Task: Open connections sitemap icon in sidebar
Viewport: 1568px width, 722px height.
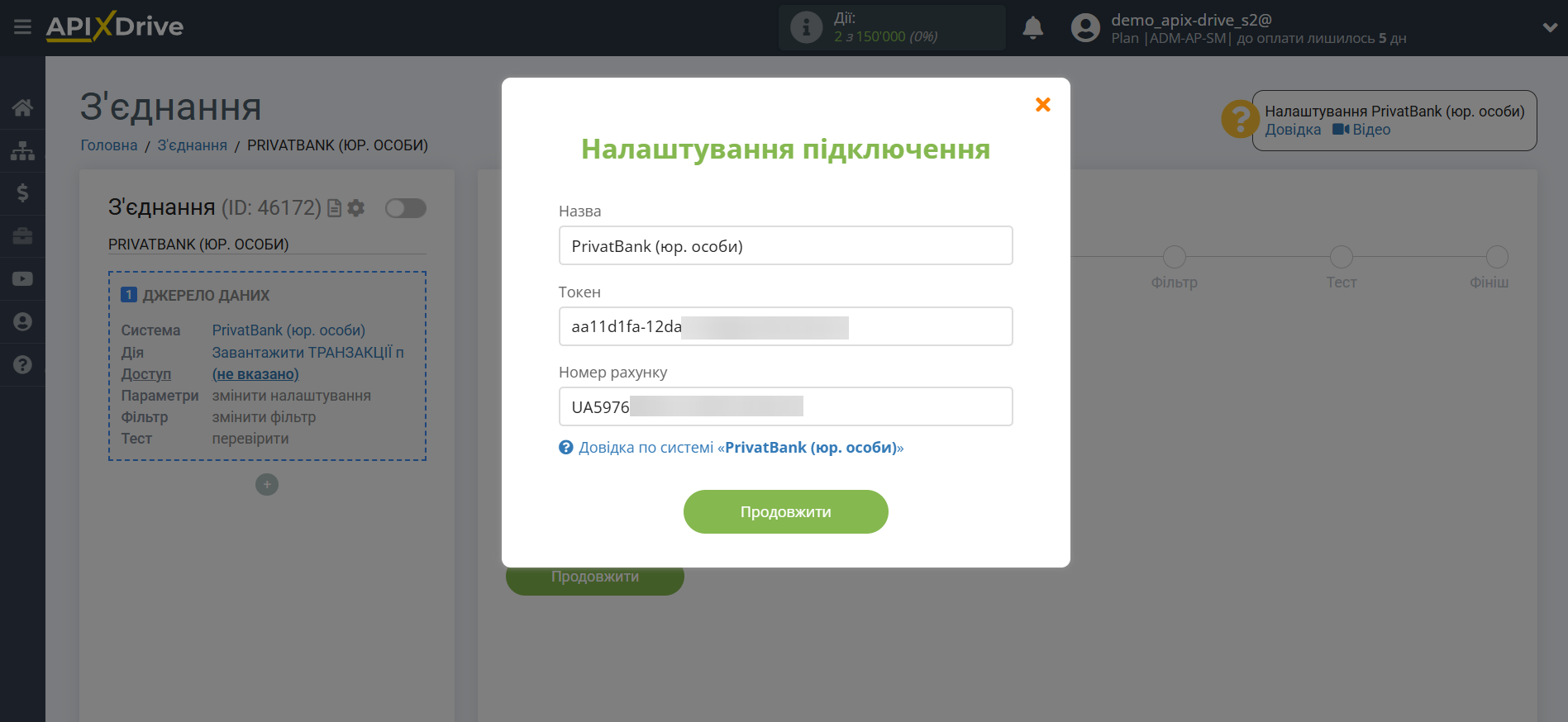Action: pos(22,150)
